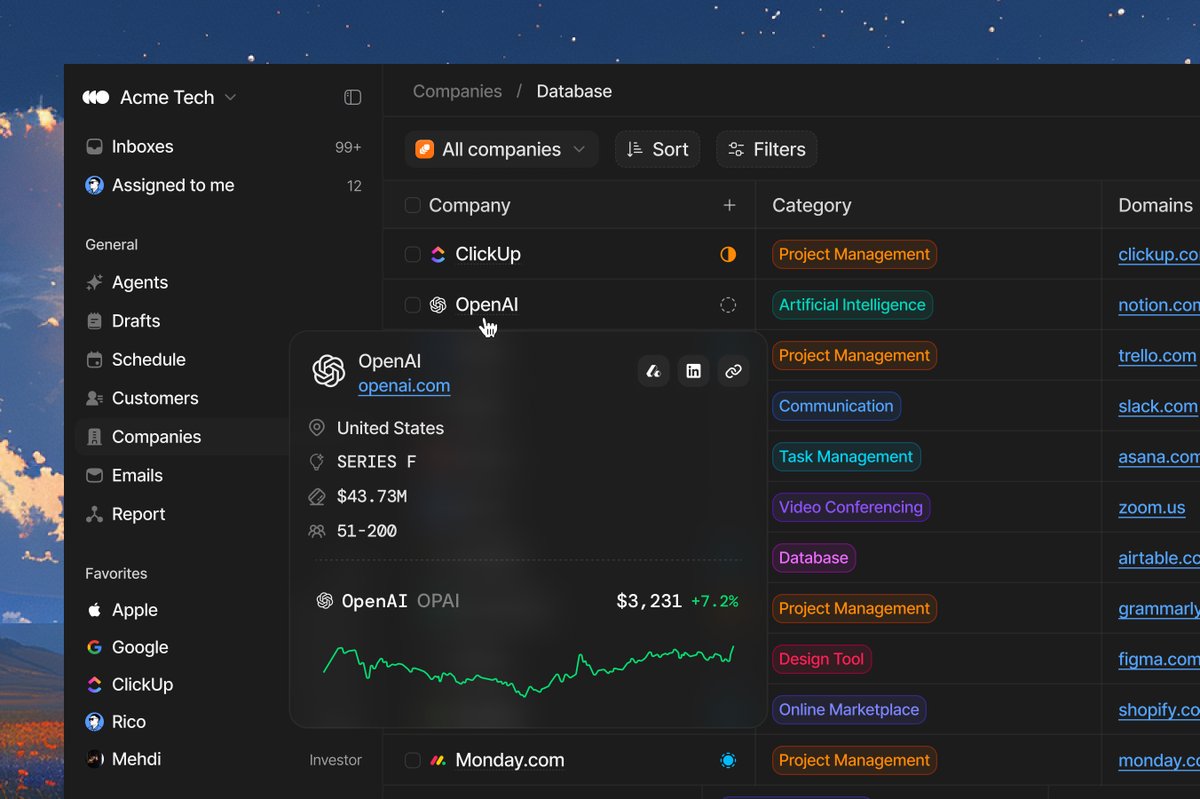Viewport: 1200px width, 799px height.
Task: Click the Companies building icon
Action: (x=94, y=437)
